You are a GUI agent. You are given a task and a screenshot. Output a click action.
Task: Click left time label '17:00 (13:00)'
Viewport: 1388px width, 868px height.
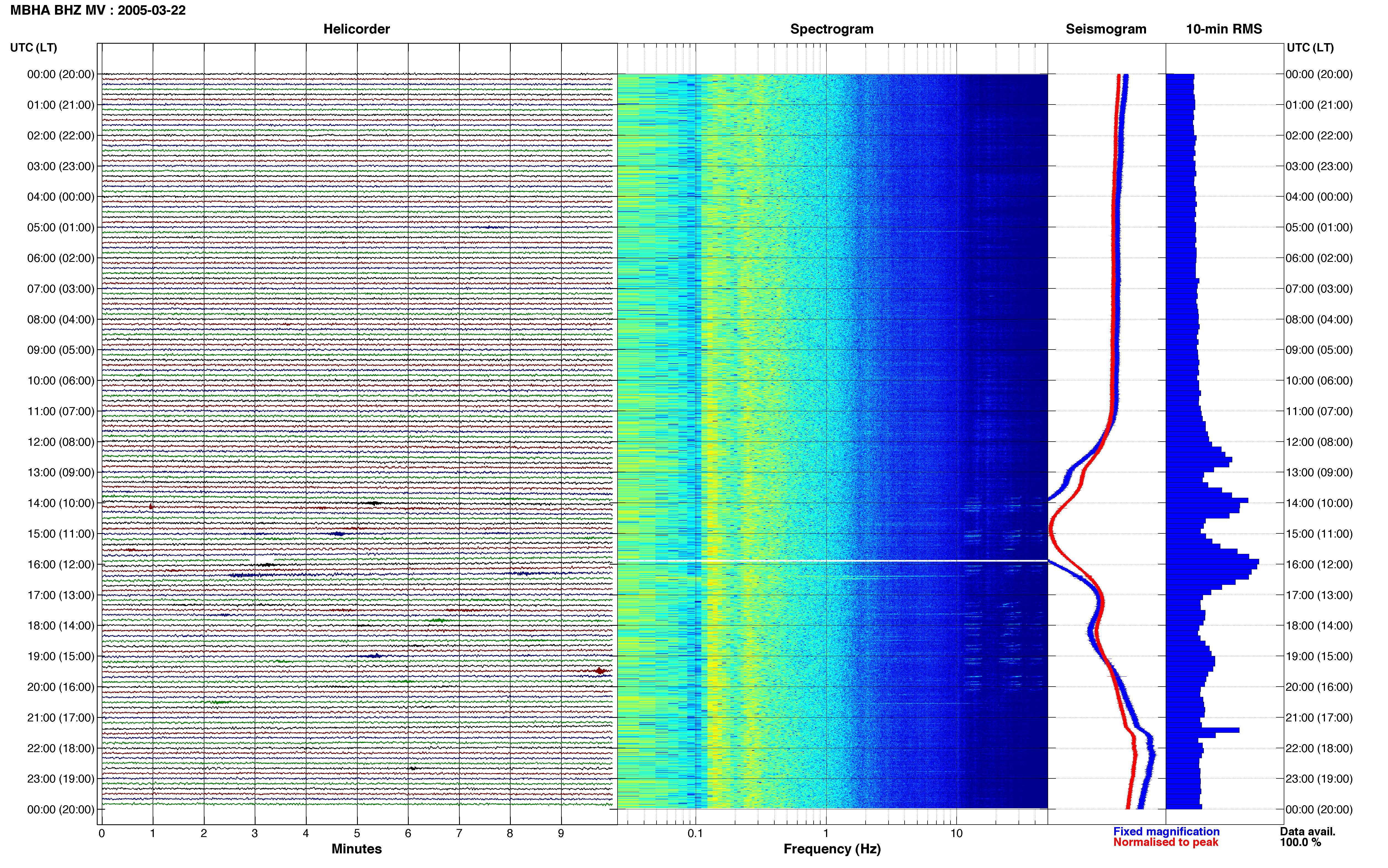(61, 595)
